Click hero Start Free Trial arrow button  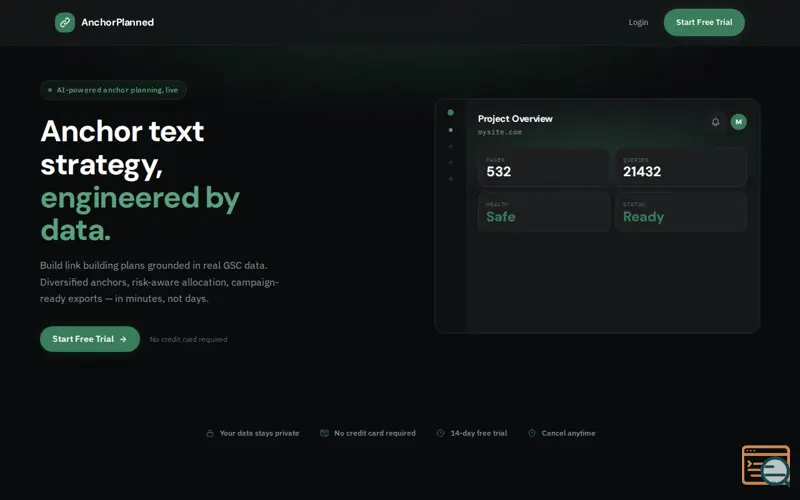[x=90, y=339]
